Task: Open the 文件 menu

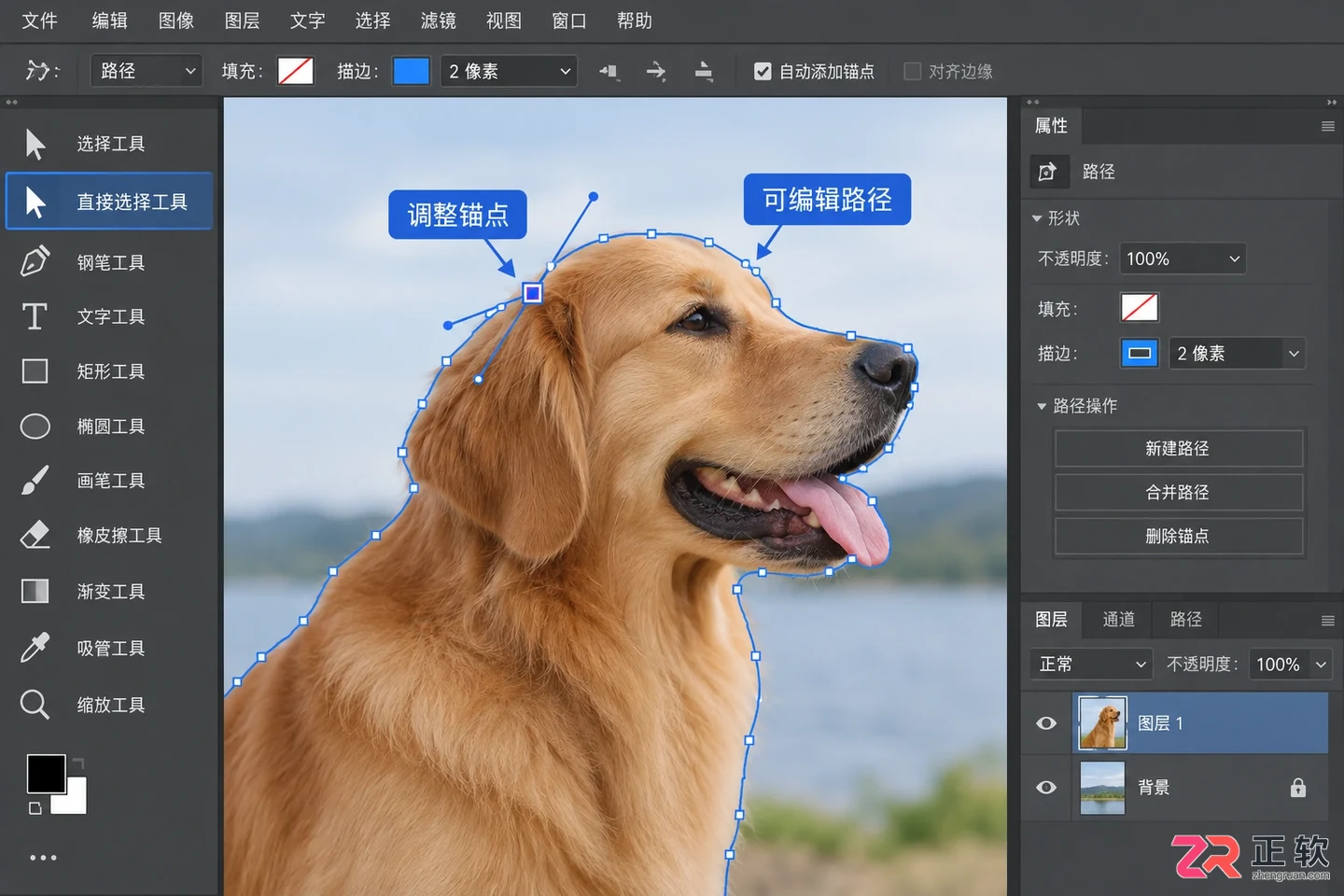Action: pyautogui.click(x=39, y=21)
